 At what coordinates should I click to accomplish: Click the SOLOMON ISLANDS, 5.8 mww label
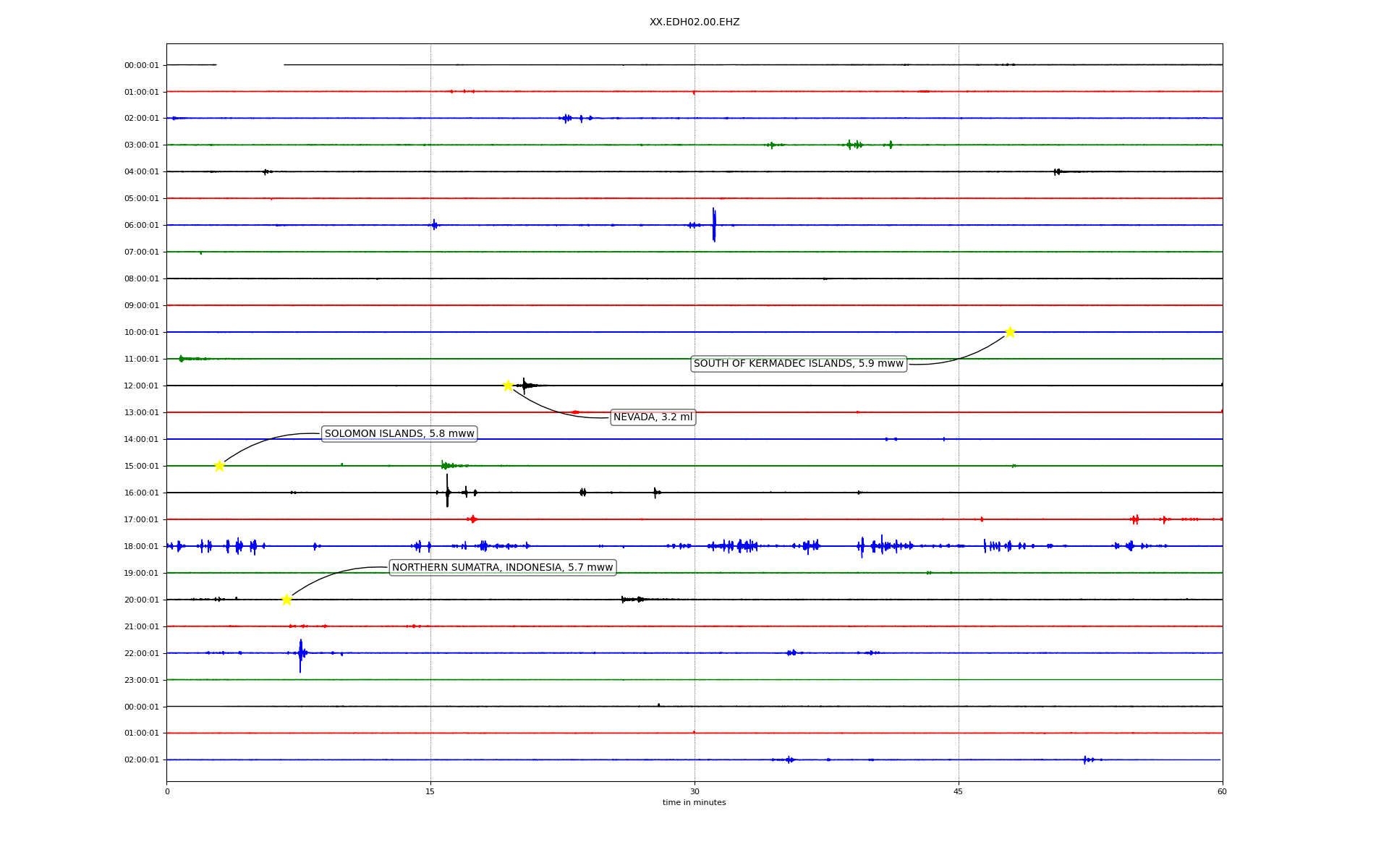point(399,434)
